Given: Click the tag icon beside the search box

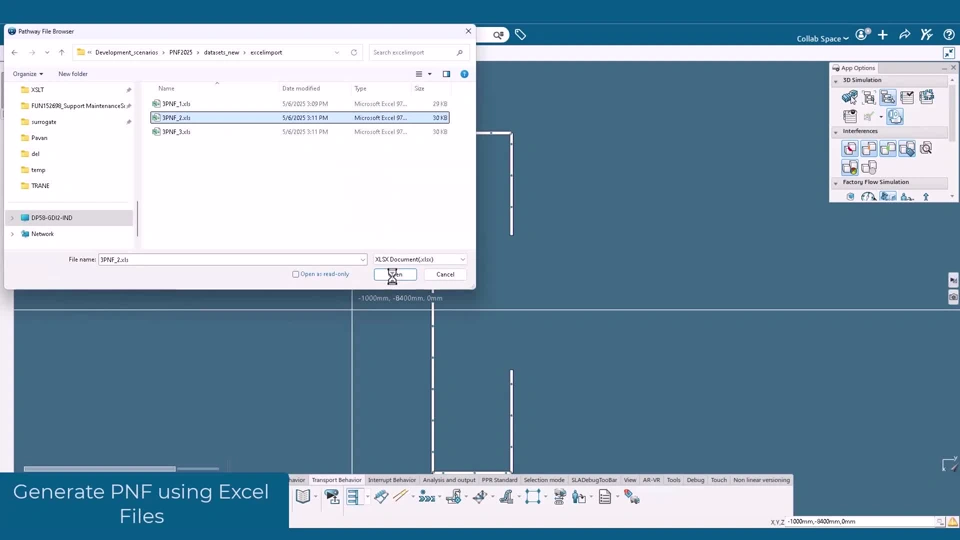Looking at the screenshot, I should coord(520,35).
